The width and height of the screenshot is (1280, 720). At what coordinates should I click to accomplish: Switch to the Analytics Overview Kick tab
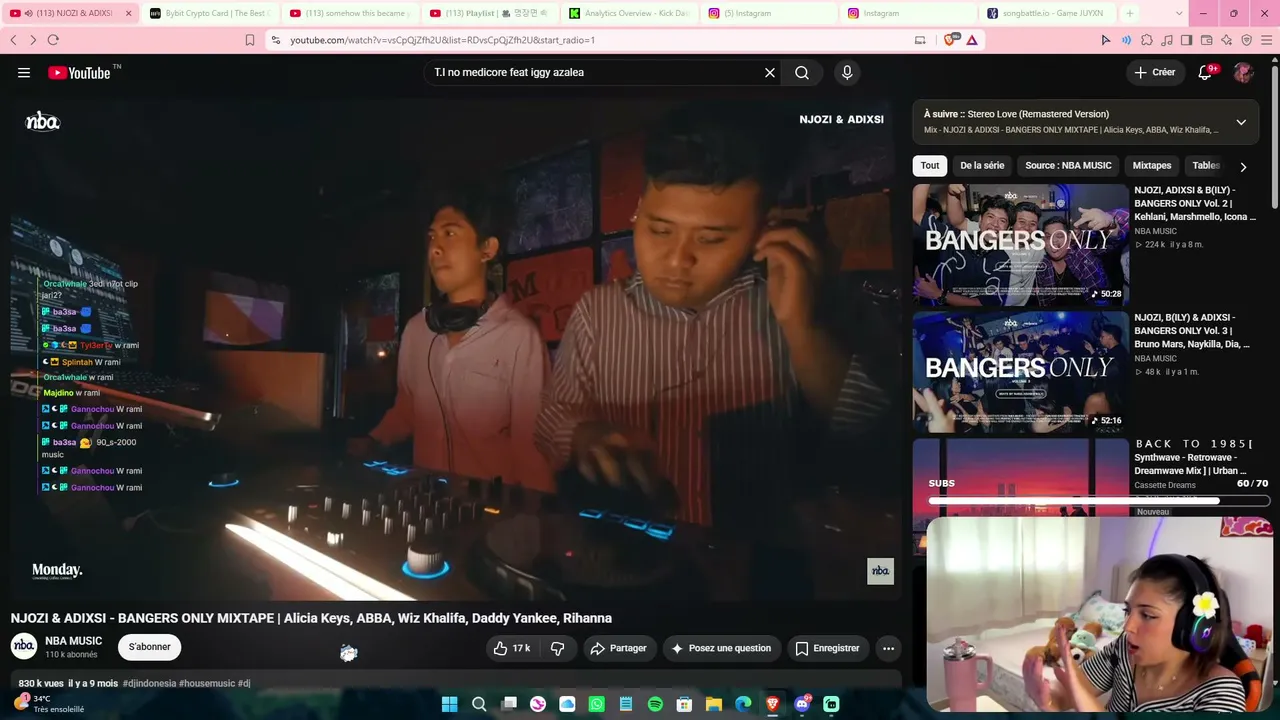pos(628,13)
